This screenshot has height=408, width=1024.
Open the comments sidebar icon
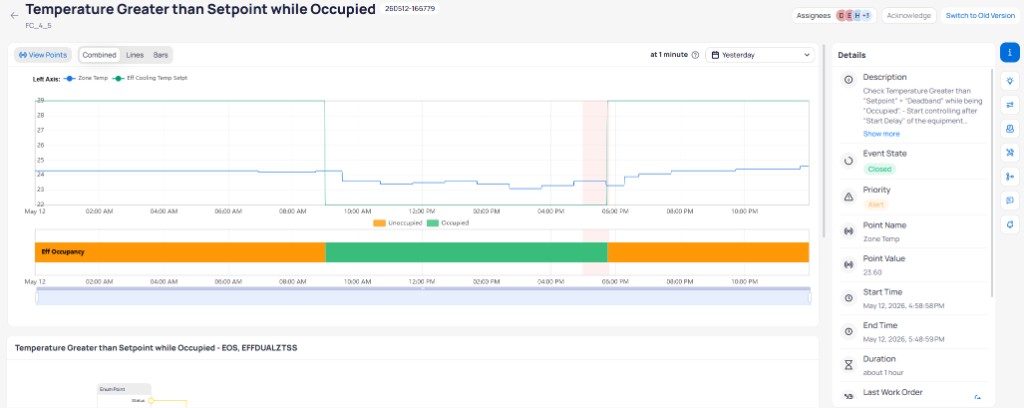(x=1010, y=200)
